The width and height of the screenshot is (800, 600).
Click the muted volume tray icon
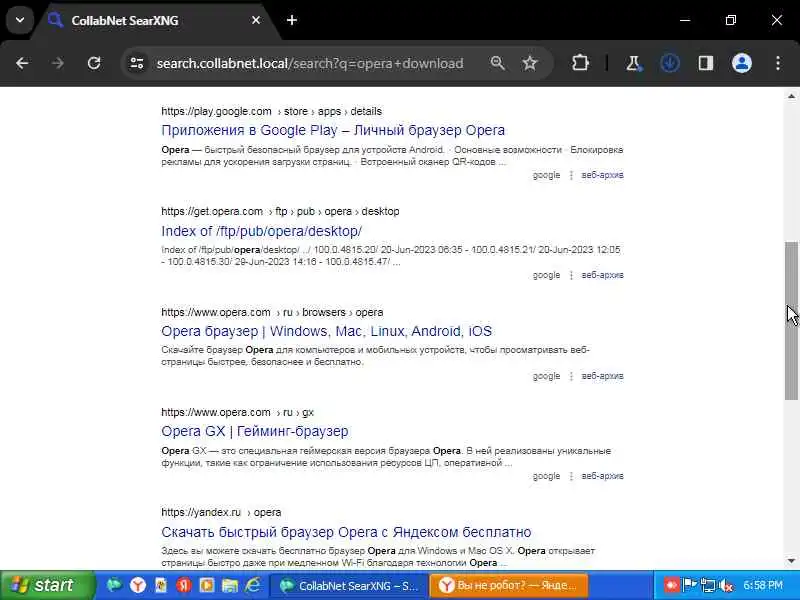[x=727, y=585]
